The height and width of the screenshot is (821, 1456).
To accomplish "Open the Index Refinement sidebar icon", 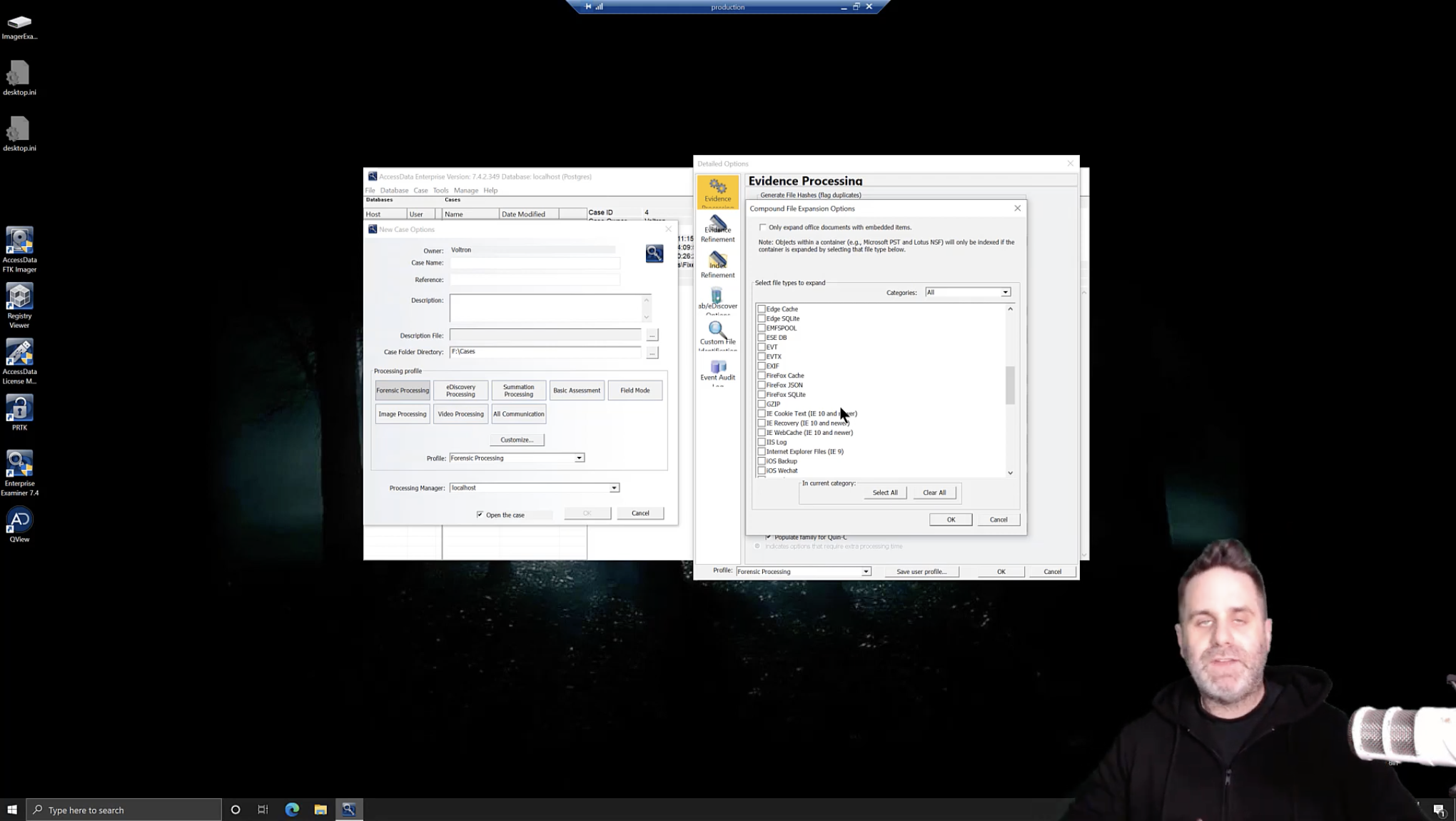I will [717, 264].
